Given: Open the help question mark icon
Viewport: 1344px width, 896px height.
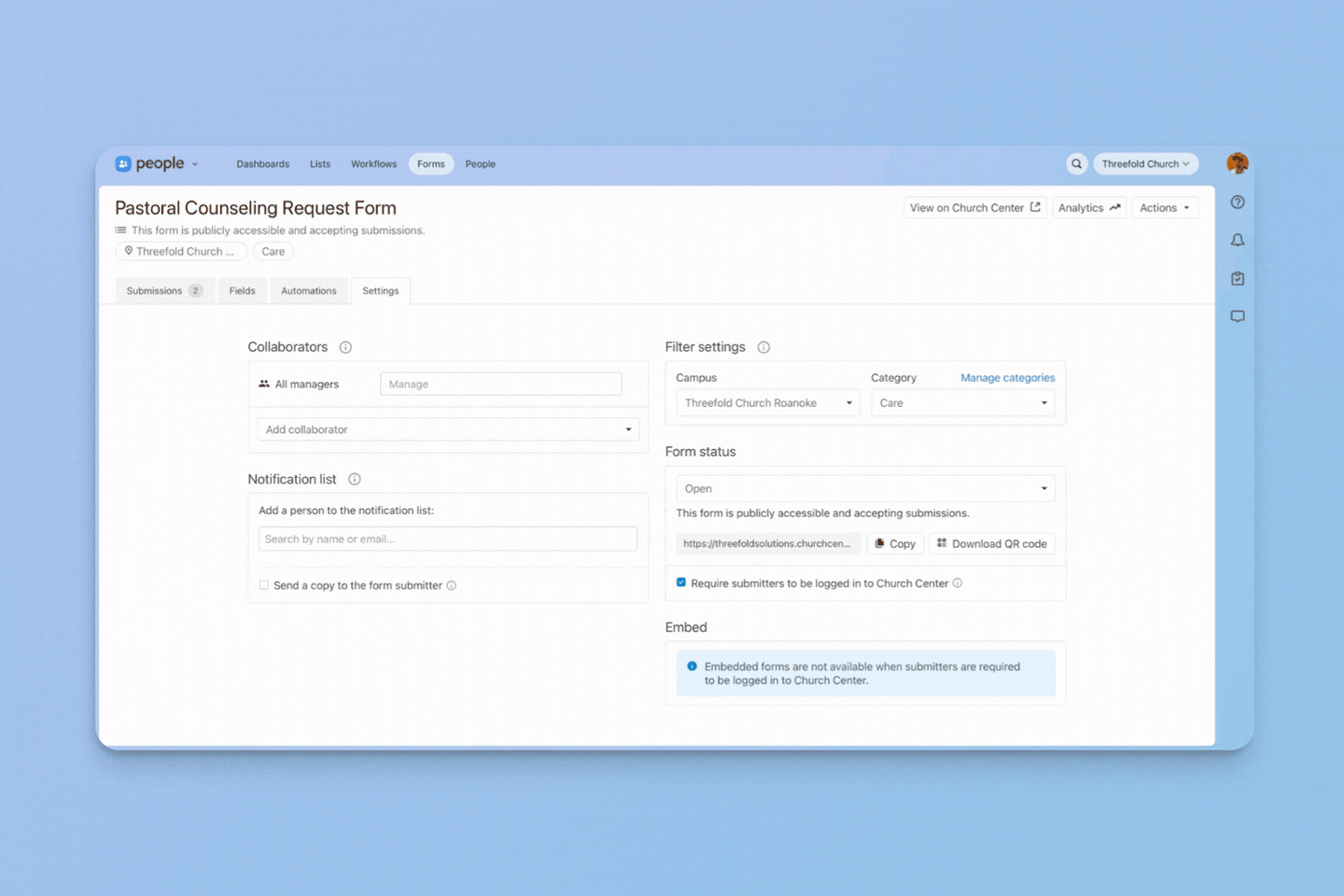Looking at the screenshot, I should click(1238, 203).
